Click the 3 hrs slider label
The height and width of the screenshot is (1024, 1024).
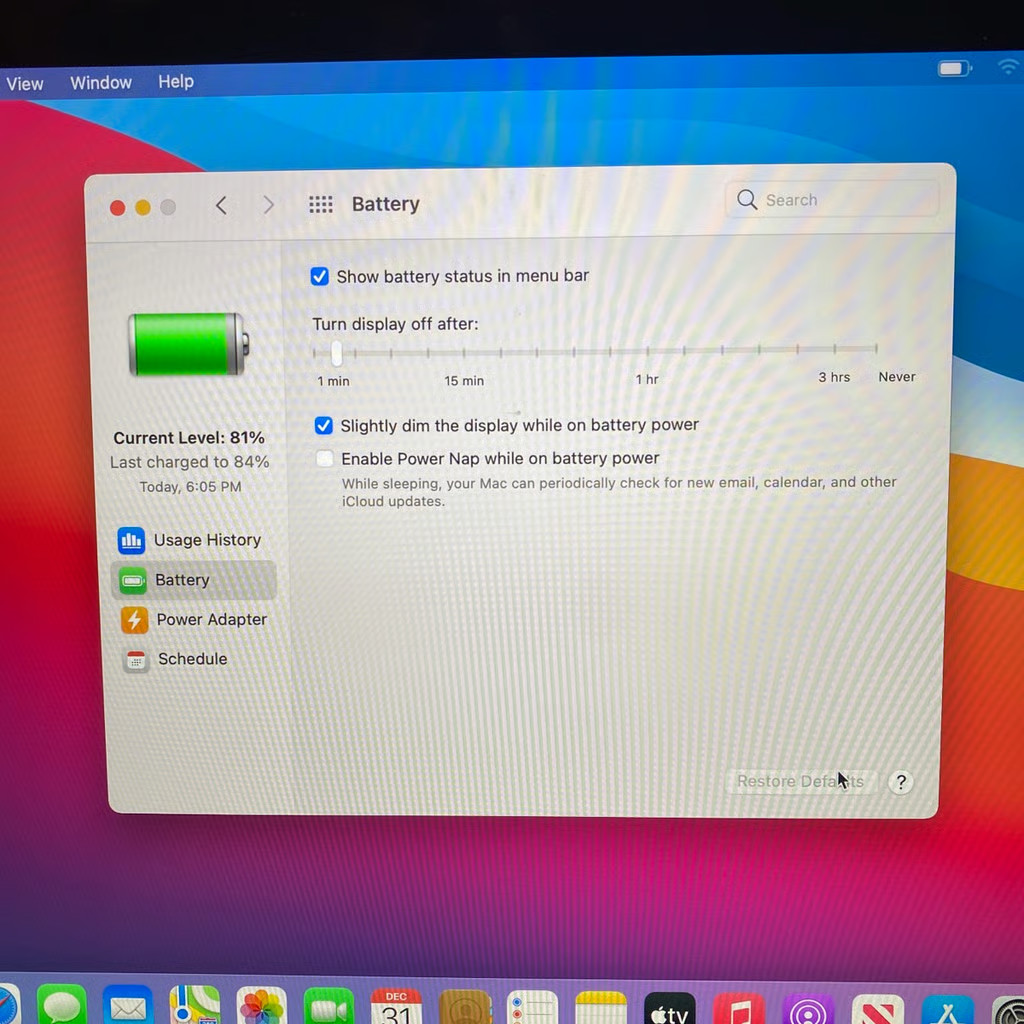pos(834,377)
